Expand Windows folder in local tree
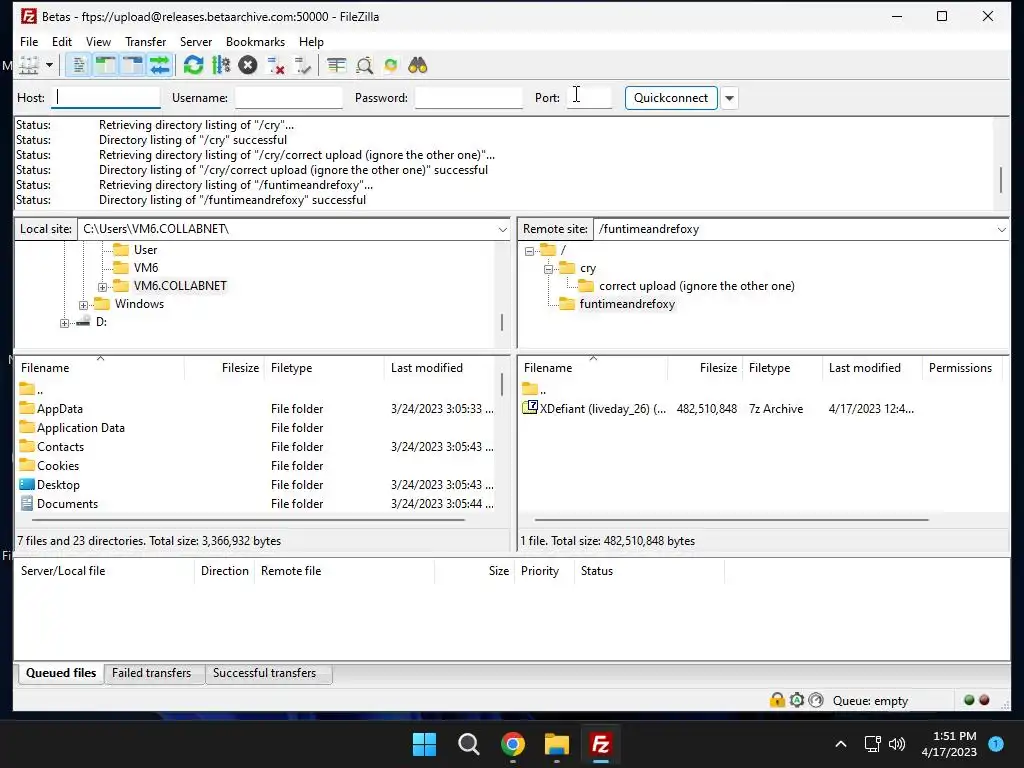Viewport: 1024px width, 768px height. 84,305
